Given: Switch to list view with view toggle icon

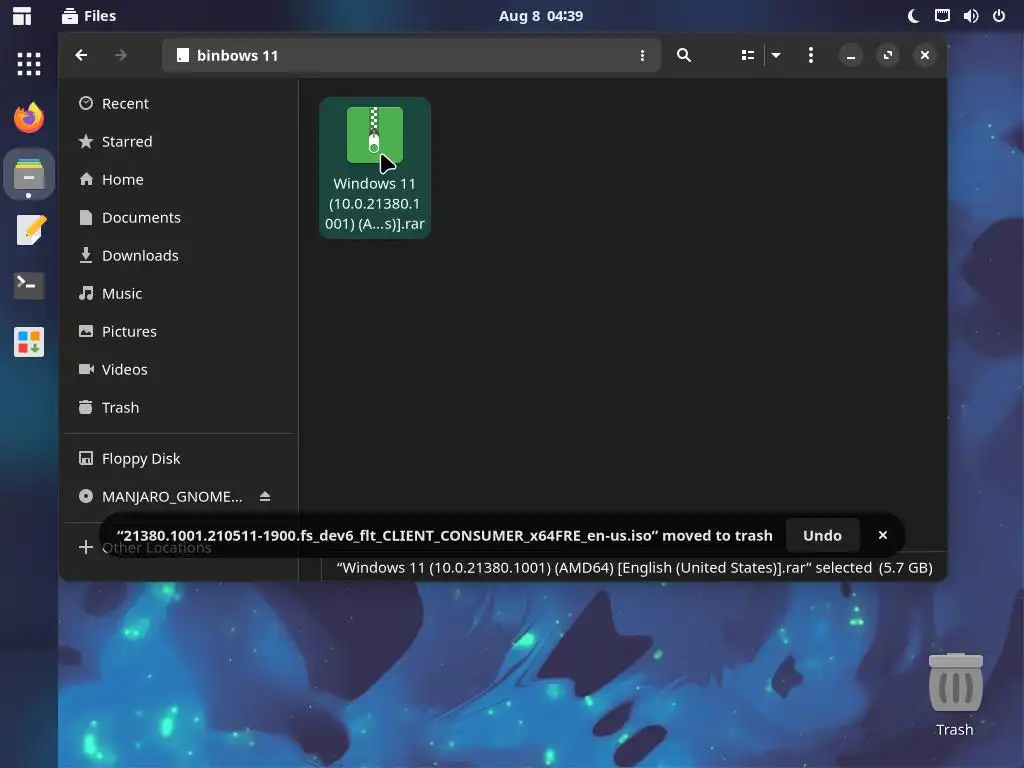Looking at the screenshot, I should point(748,56).
